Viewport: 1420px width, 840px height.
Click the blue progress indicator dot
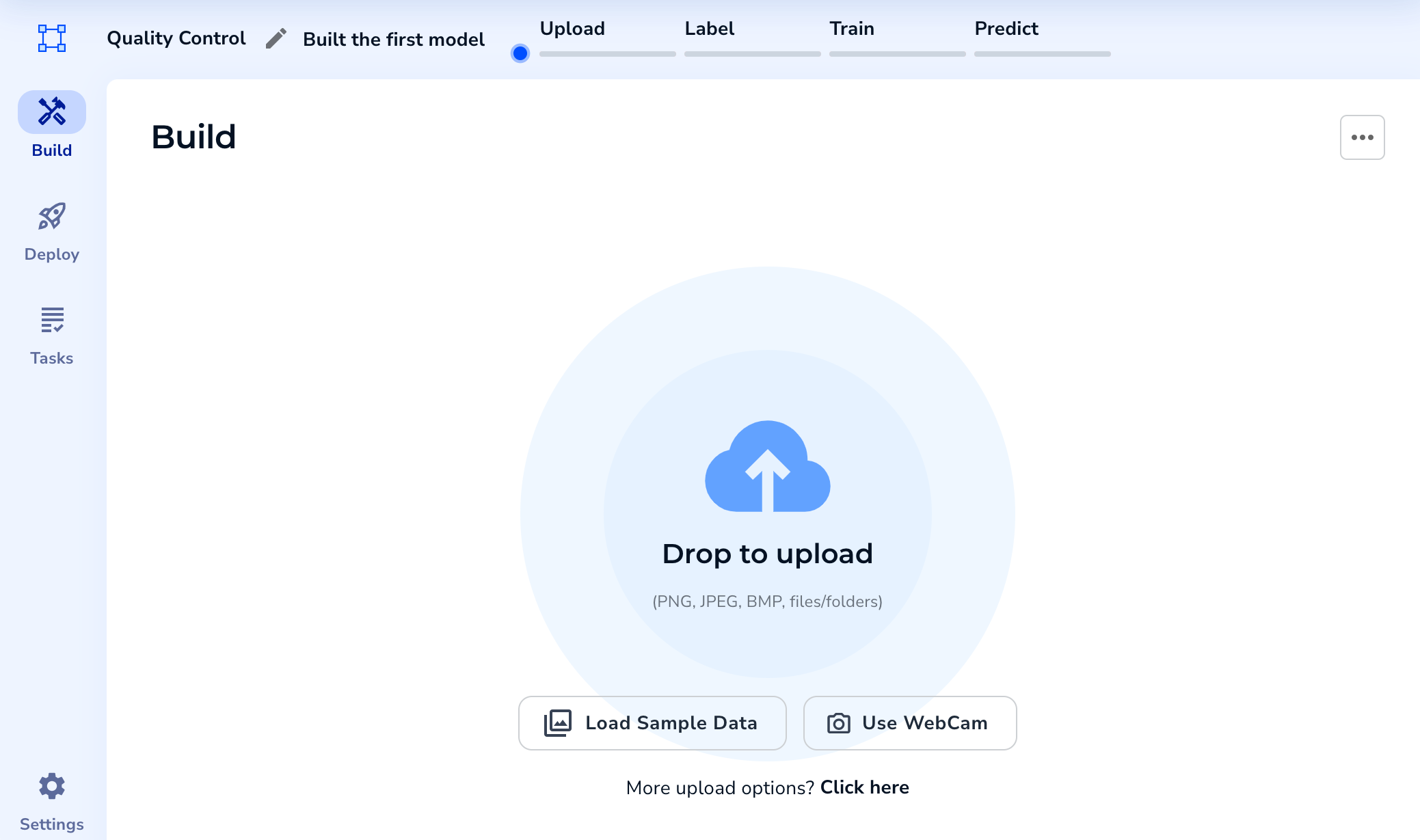[x=520, y=53]
